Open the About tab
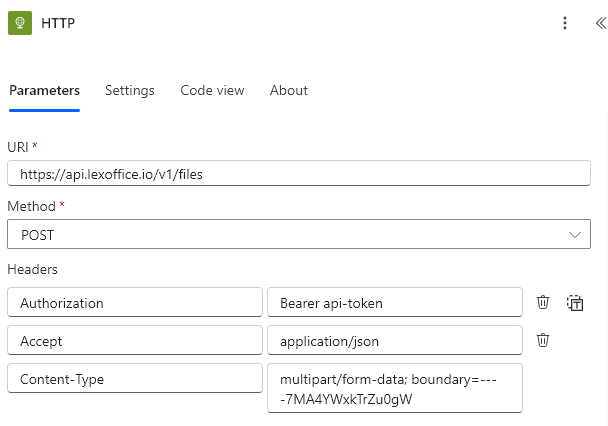Viewport: 608px width, 426px height. pyautogui.click(x=289, y=90)
